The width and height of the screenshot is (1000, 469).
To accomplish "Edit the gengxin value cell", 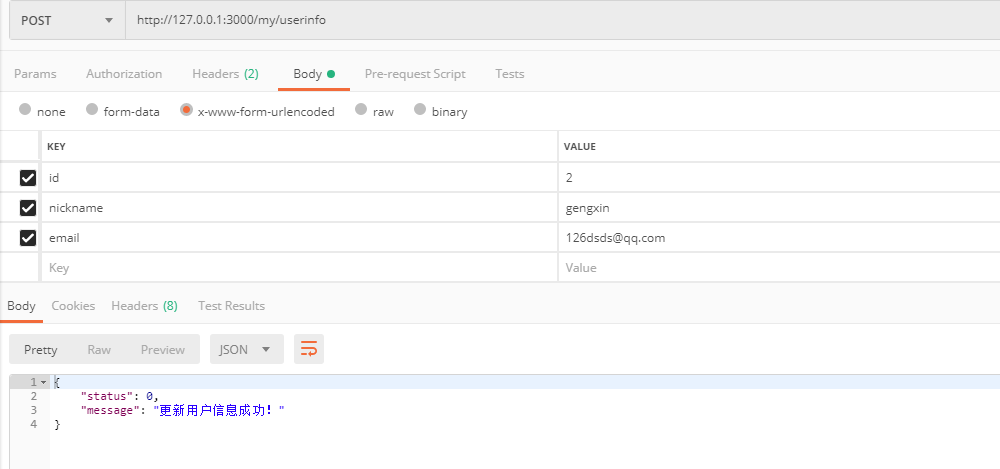I will coord(779,207).
